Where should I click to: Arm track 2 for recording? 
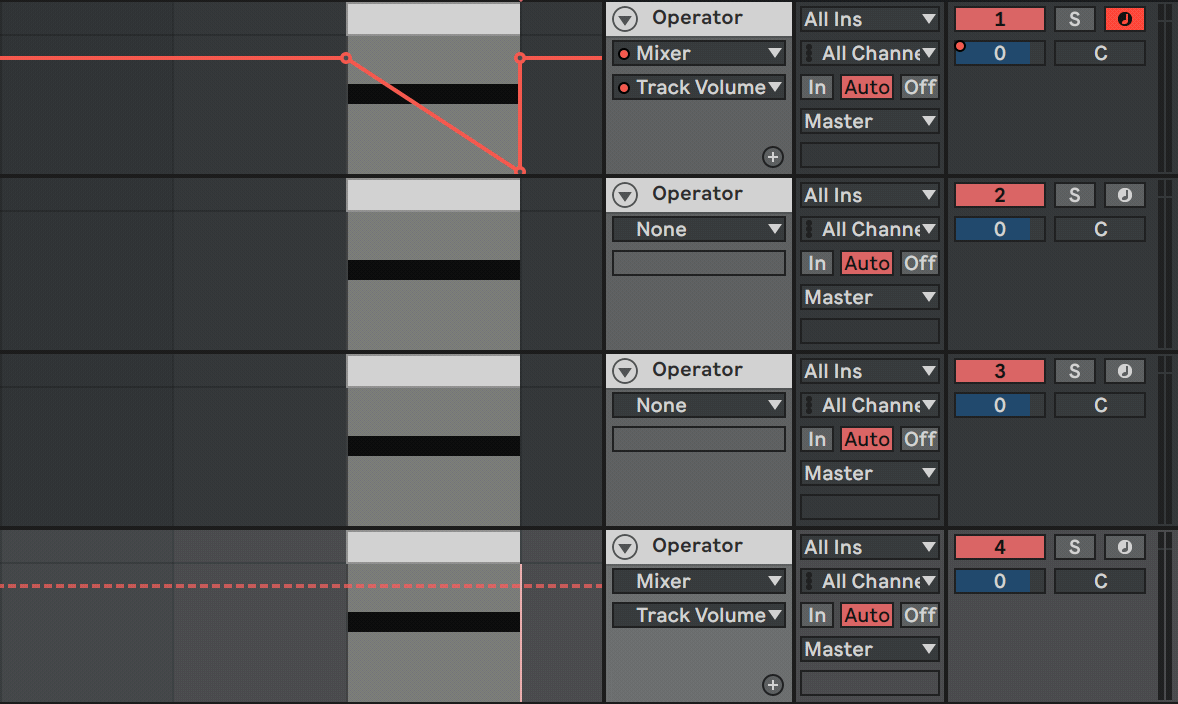pos(1124,195)
